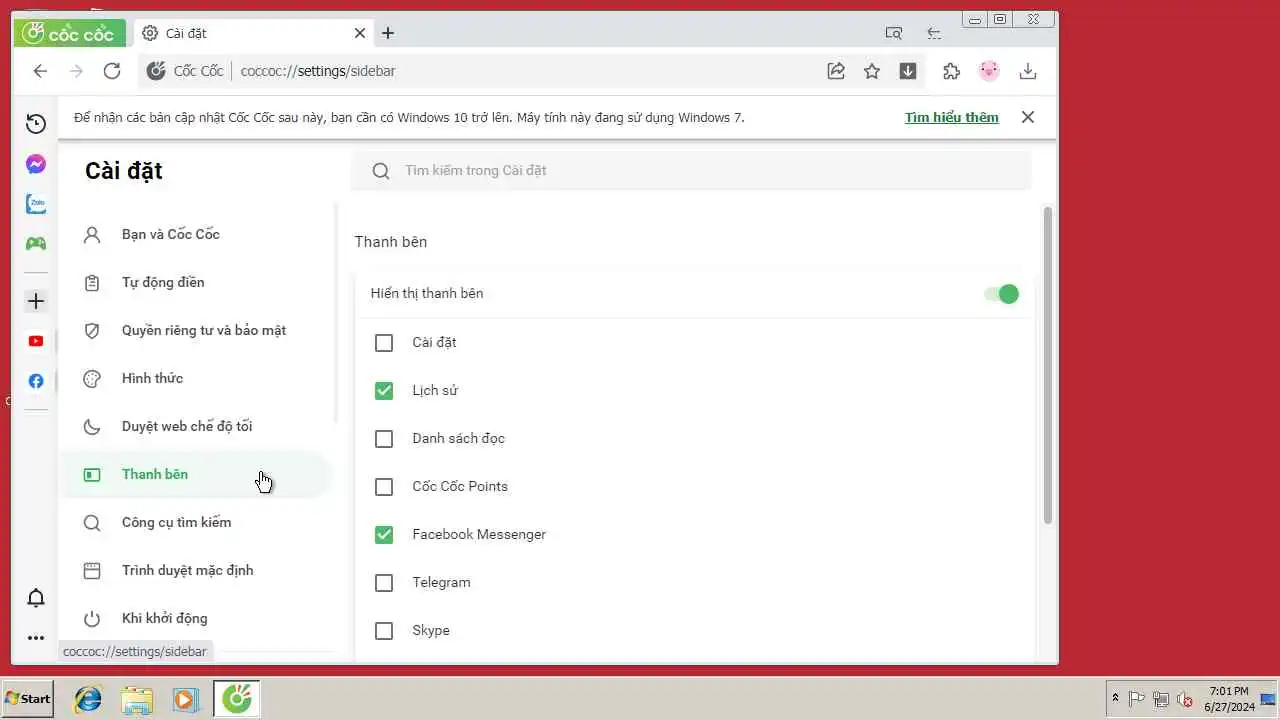Screen dimensions: 1280x720
Task: Reload the current page
Action: (x=112, y=71)
